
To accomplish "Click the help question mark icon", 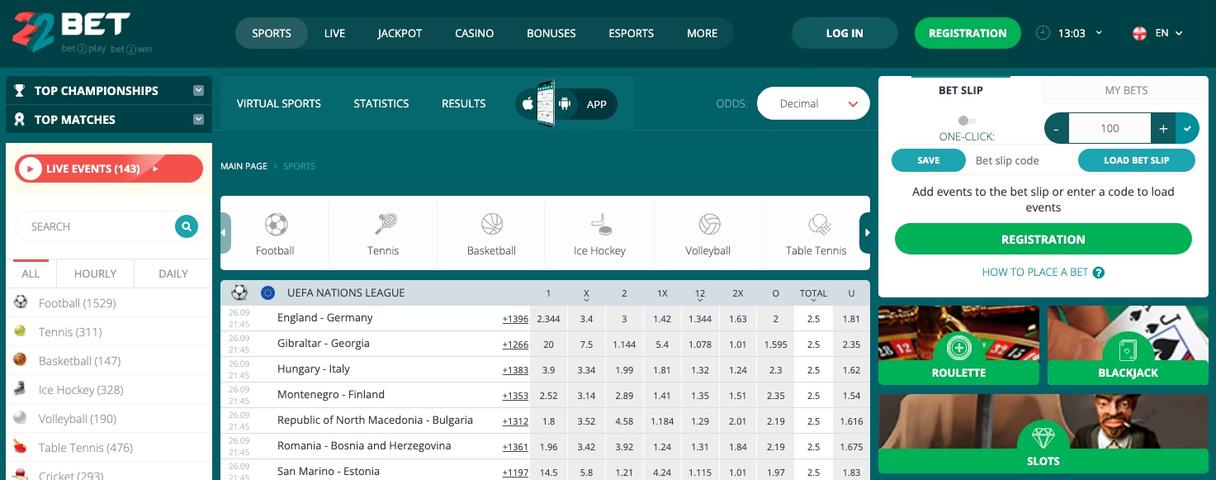I will 1098,272.
